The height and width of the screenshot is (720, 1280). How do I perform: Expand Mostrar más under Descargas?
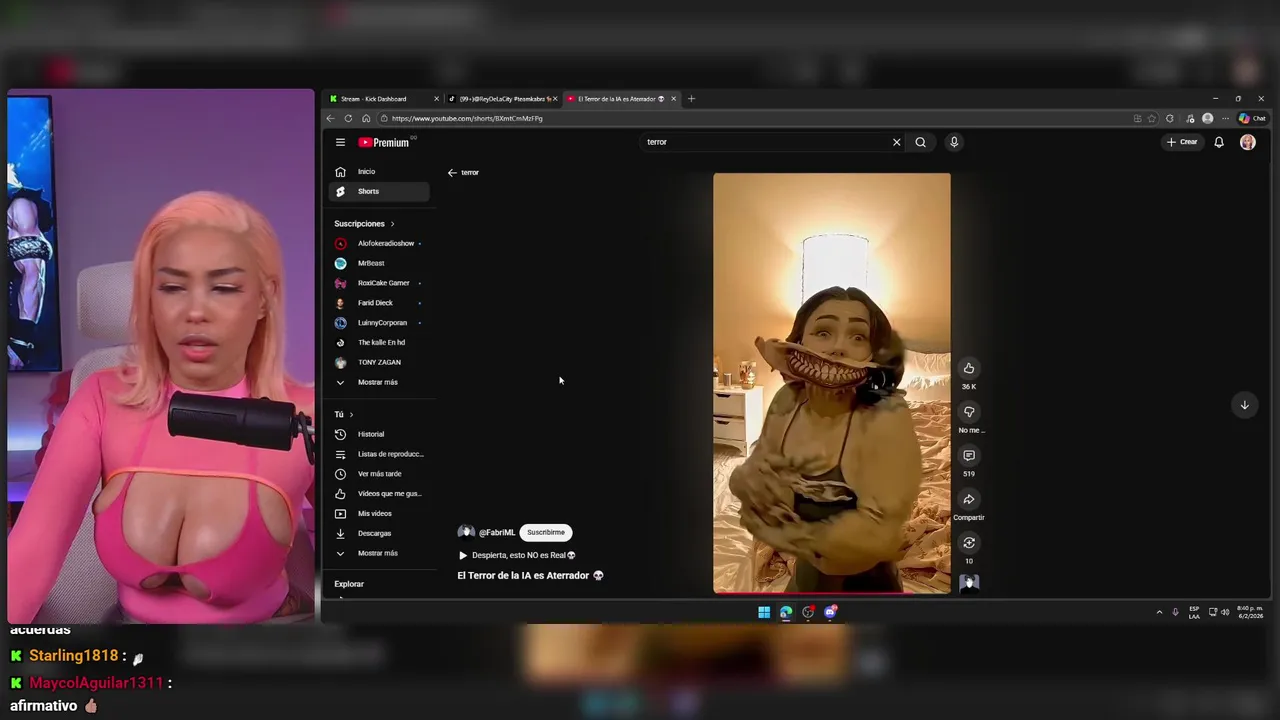(380, 553)
